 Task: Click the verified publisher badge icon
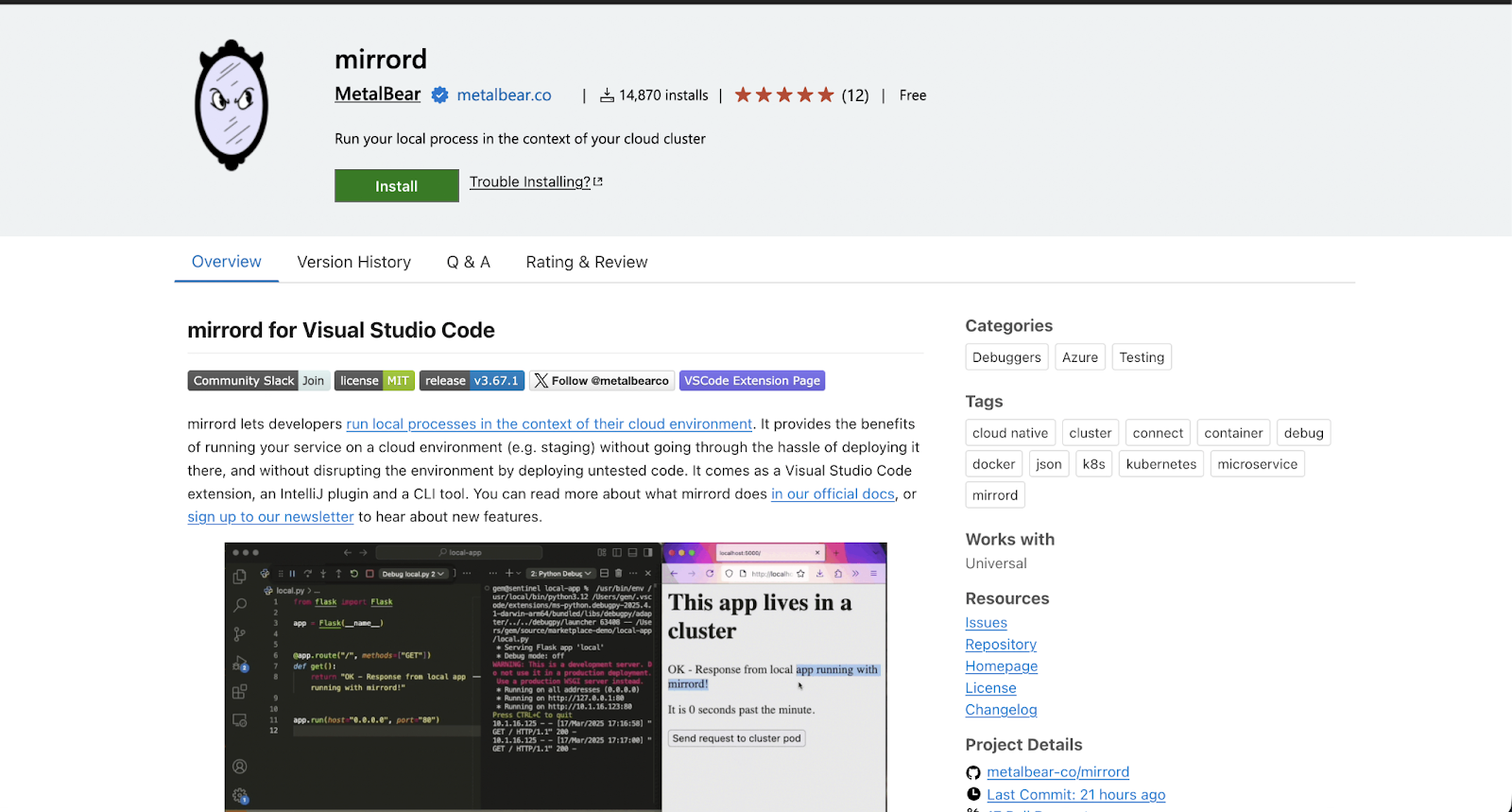point(439,95)
